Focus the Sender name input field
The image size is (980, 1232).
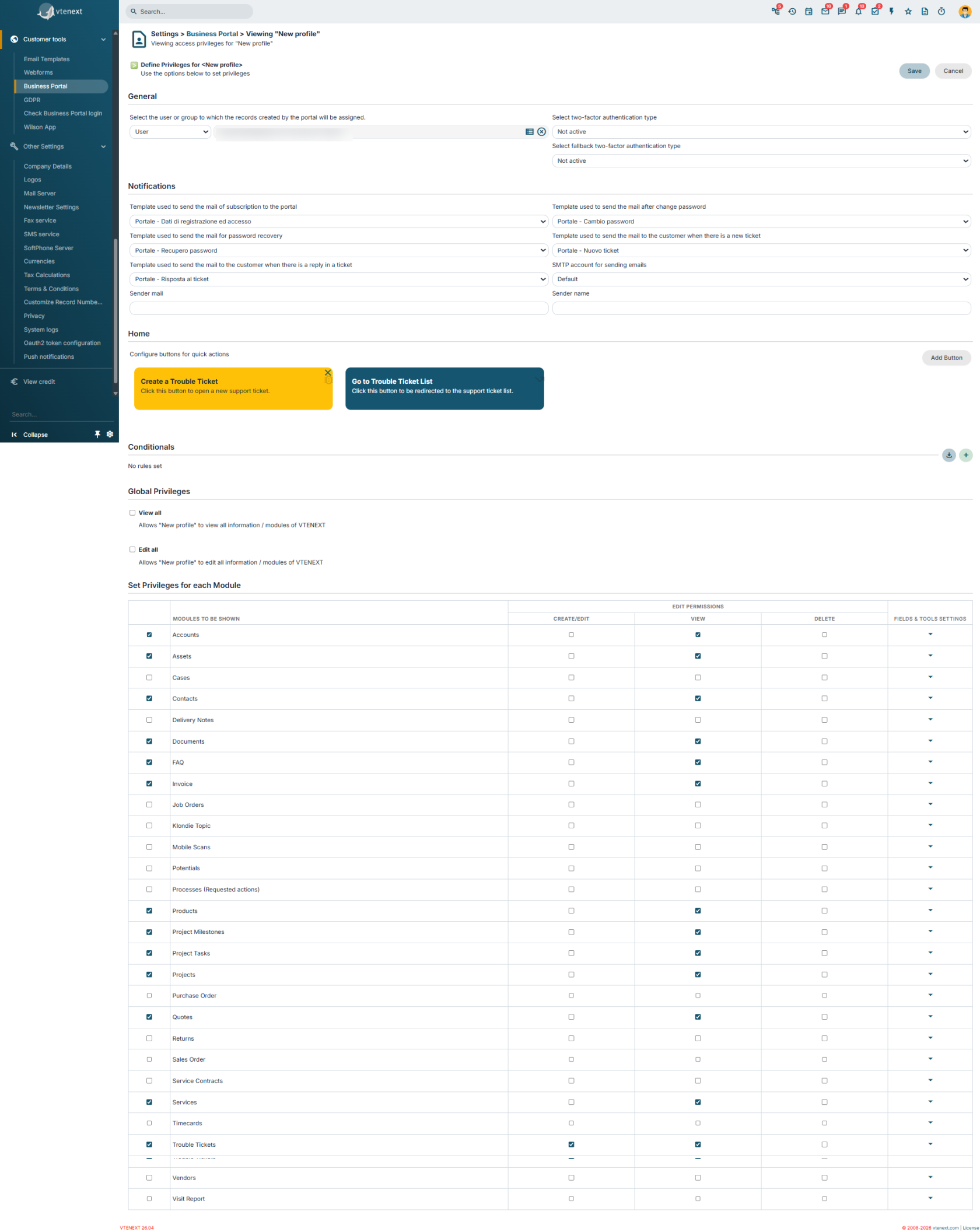coord(761,309)
